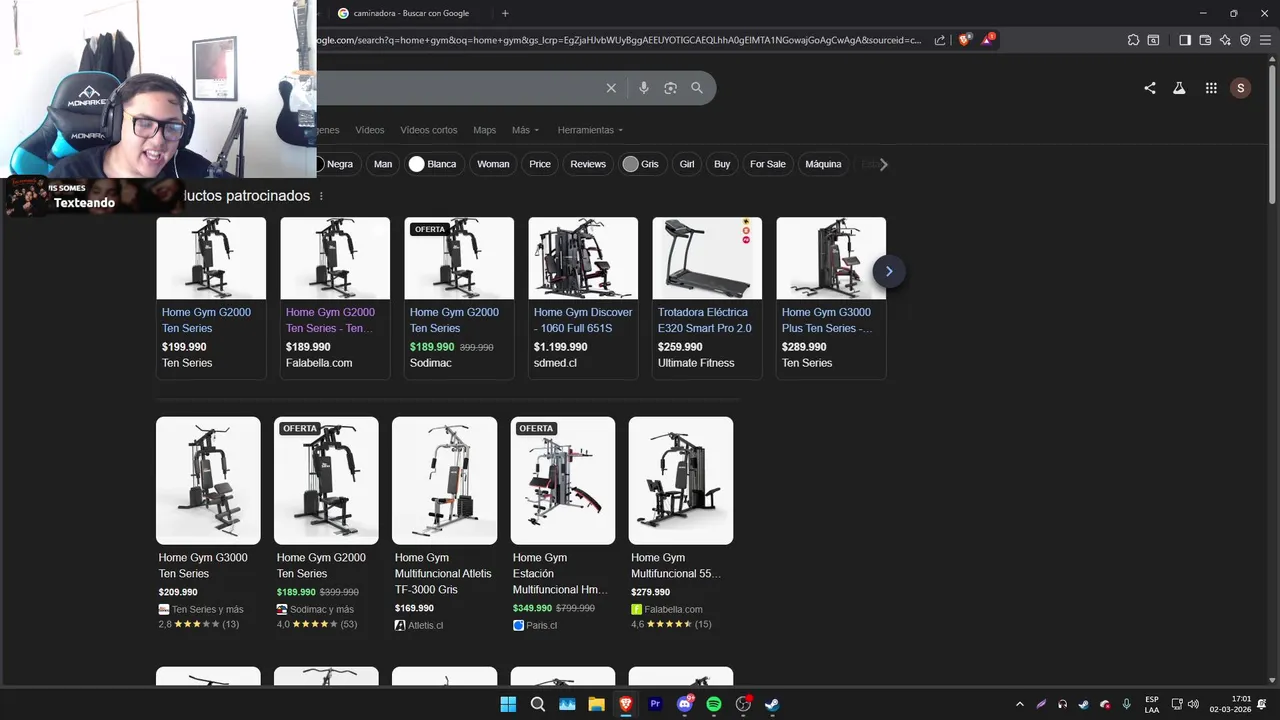The height and width of the screenshot is (720, 1280).
Task: Apply the Man filter chip
Action: click(x=383, y=164)
